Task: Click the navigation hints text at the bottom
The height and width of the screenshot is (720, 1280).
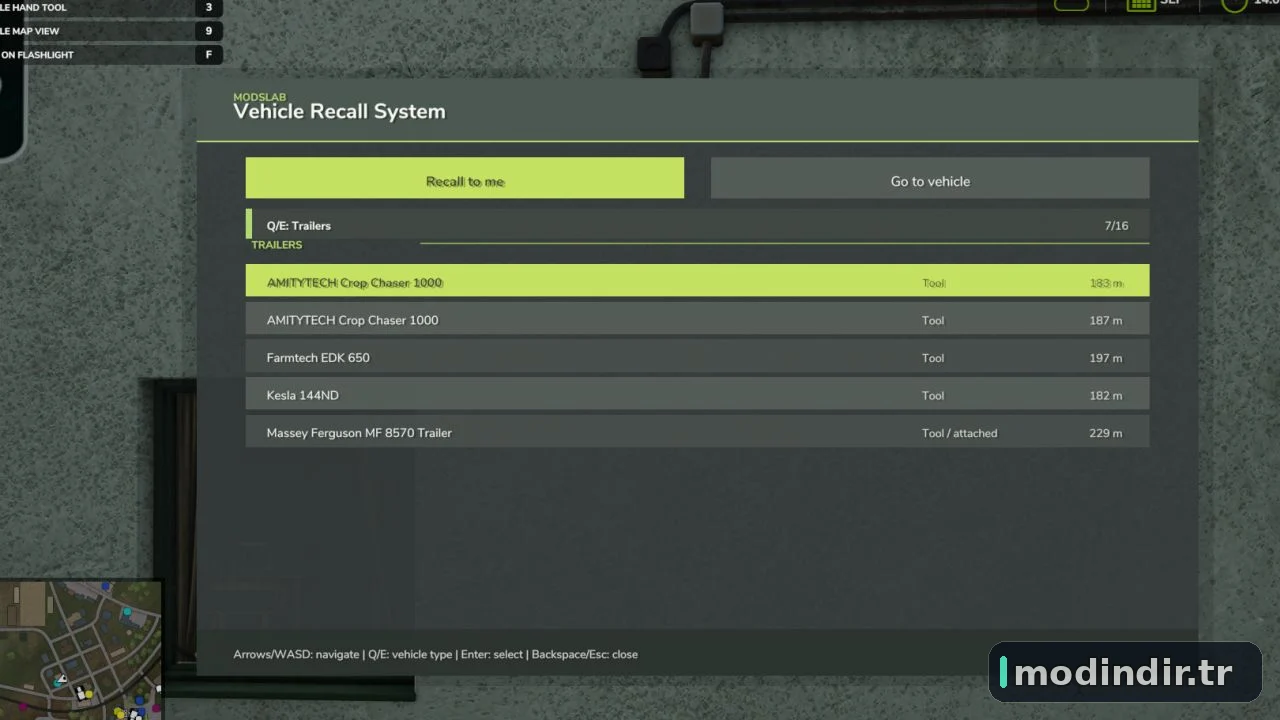Action: [435, 654]
